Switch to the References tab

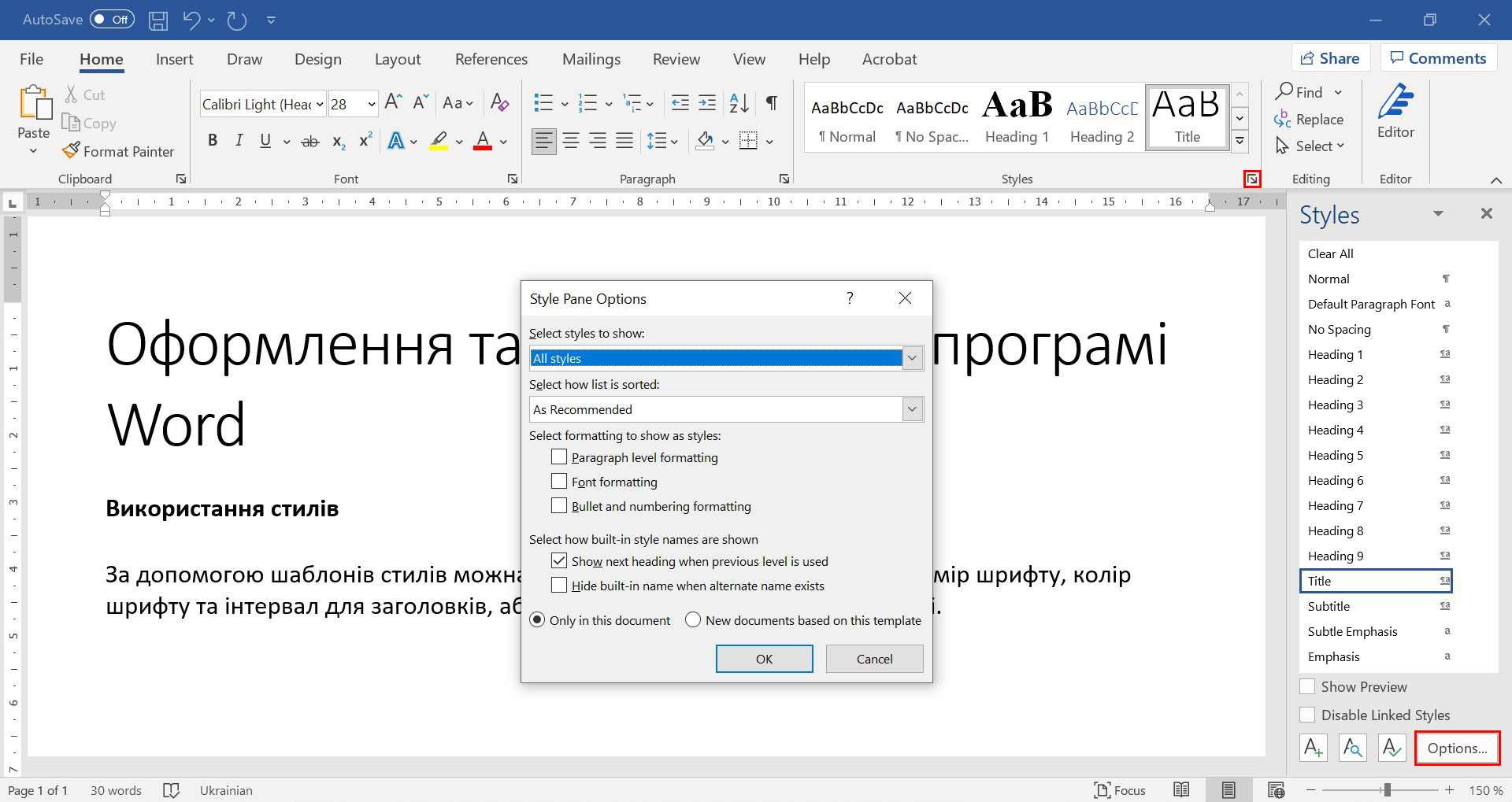491,58
